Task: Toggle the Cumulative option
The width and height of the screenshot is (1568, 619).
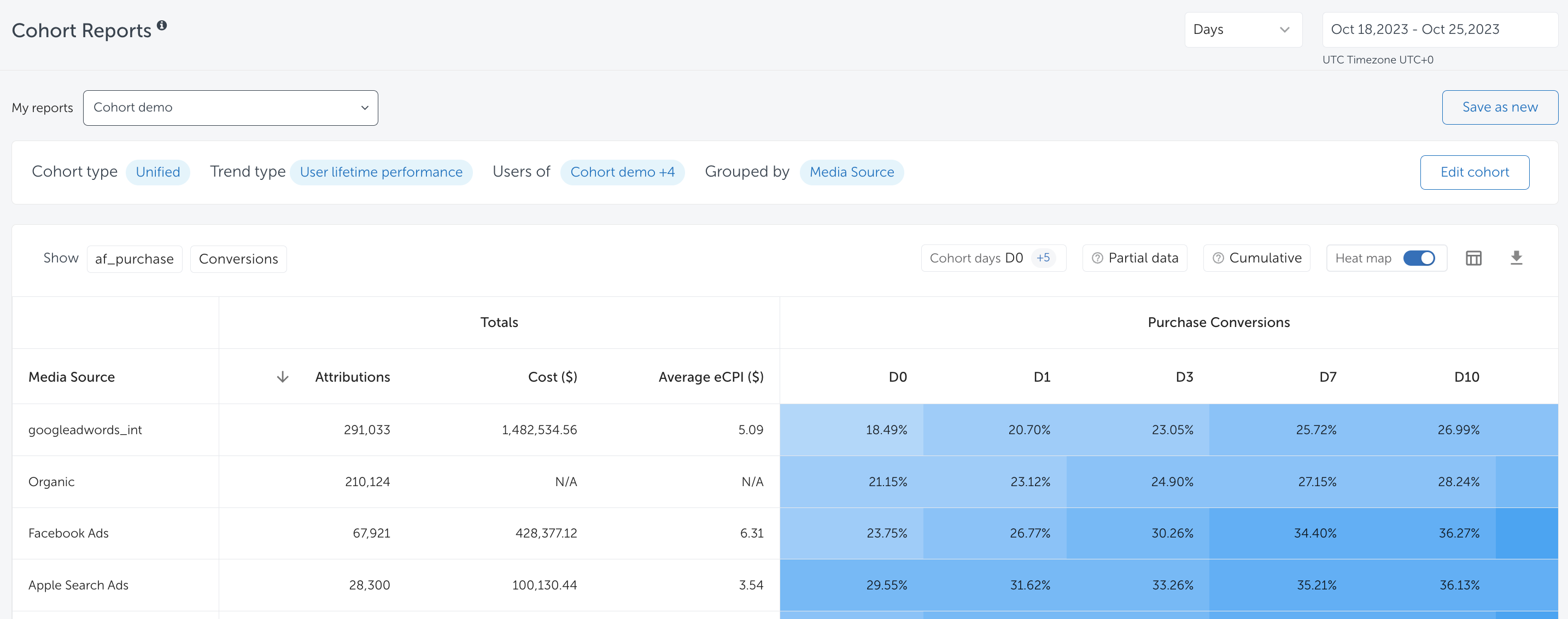Action: point(1265,258)
